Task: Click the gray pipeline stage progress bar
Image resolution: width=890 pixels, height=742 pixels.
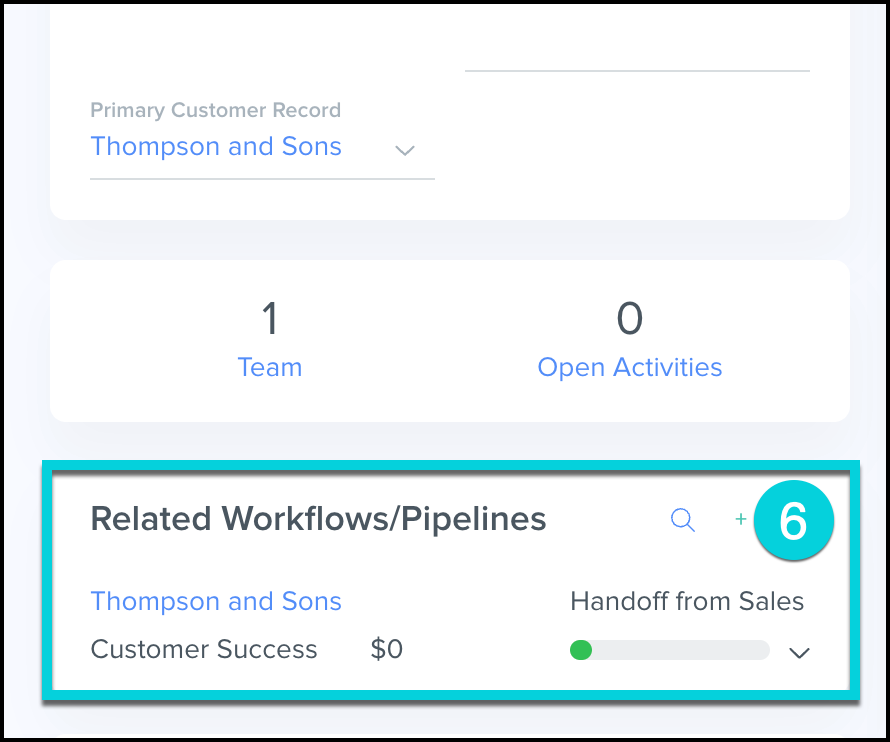Action: (680, 650)
